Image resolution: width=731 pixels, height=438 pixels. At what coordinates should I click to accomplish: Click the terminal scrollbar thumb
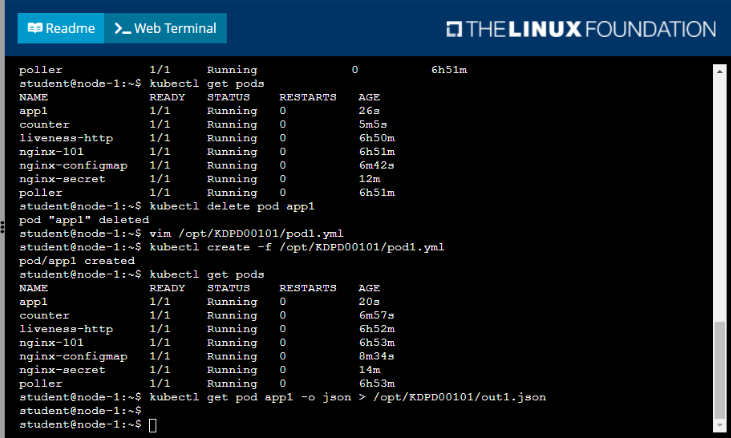719,368
